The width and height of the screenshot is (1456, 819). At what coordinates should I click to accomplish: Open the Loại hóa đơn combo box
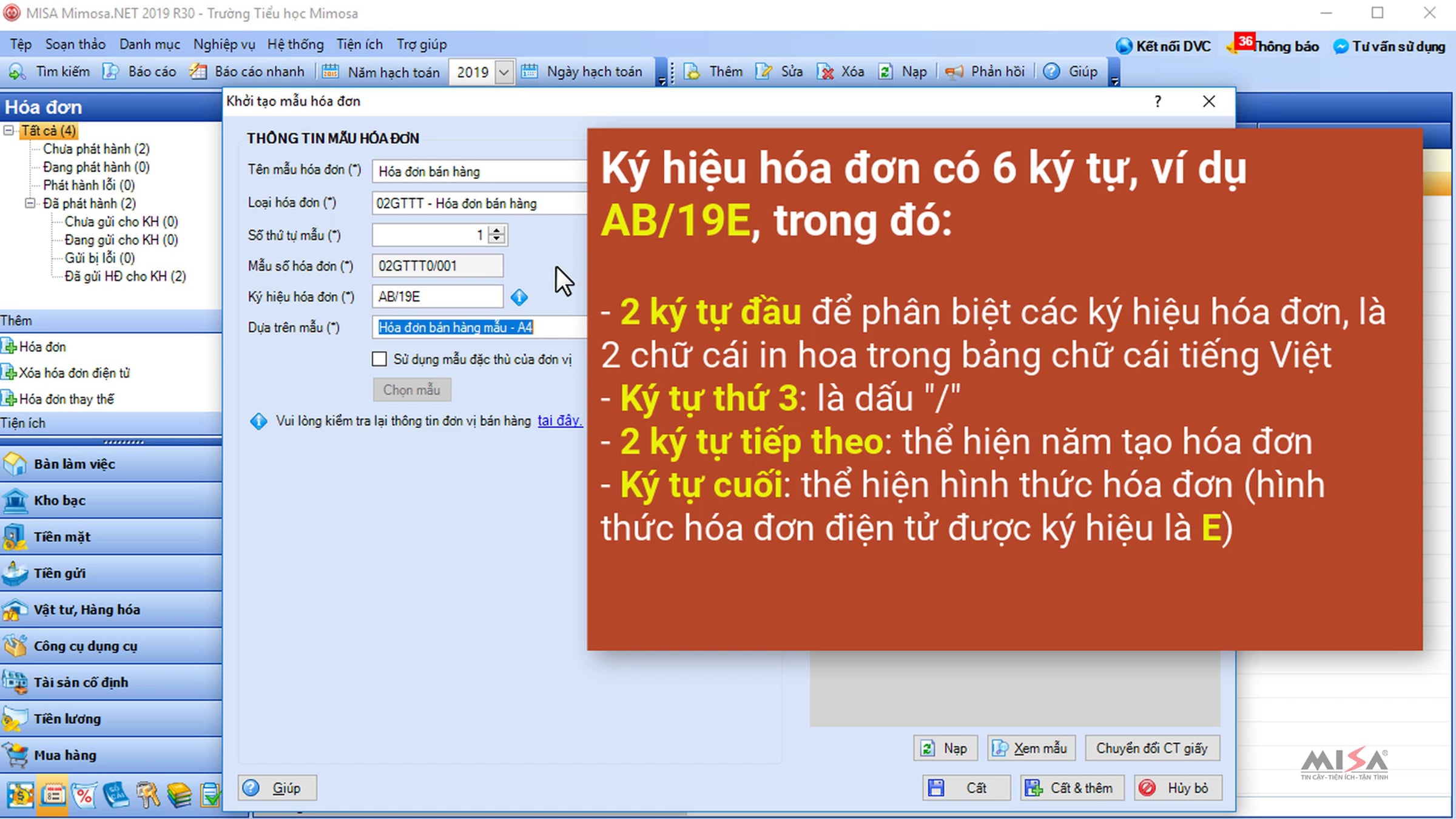click(x=479, y=203)
